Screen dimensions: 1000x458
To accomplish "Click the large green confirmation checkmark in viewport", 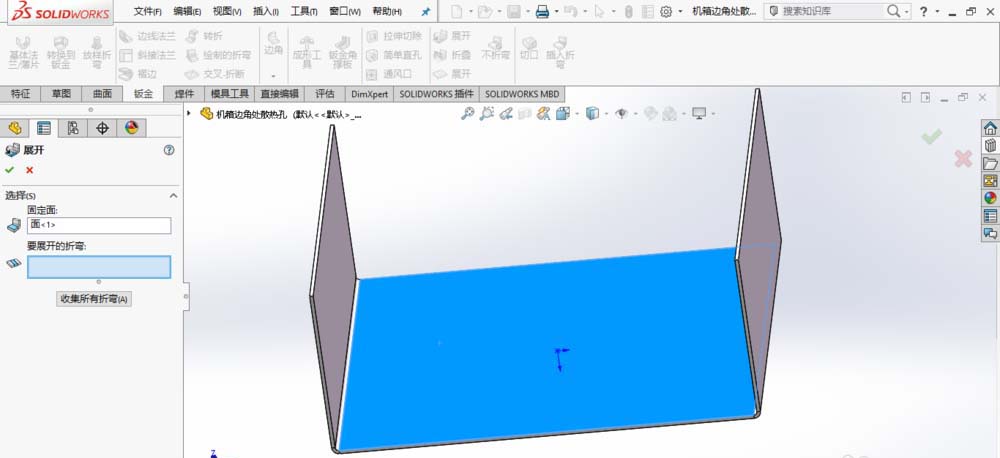I will pos(932,136).
